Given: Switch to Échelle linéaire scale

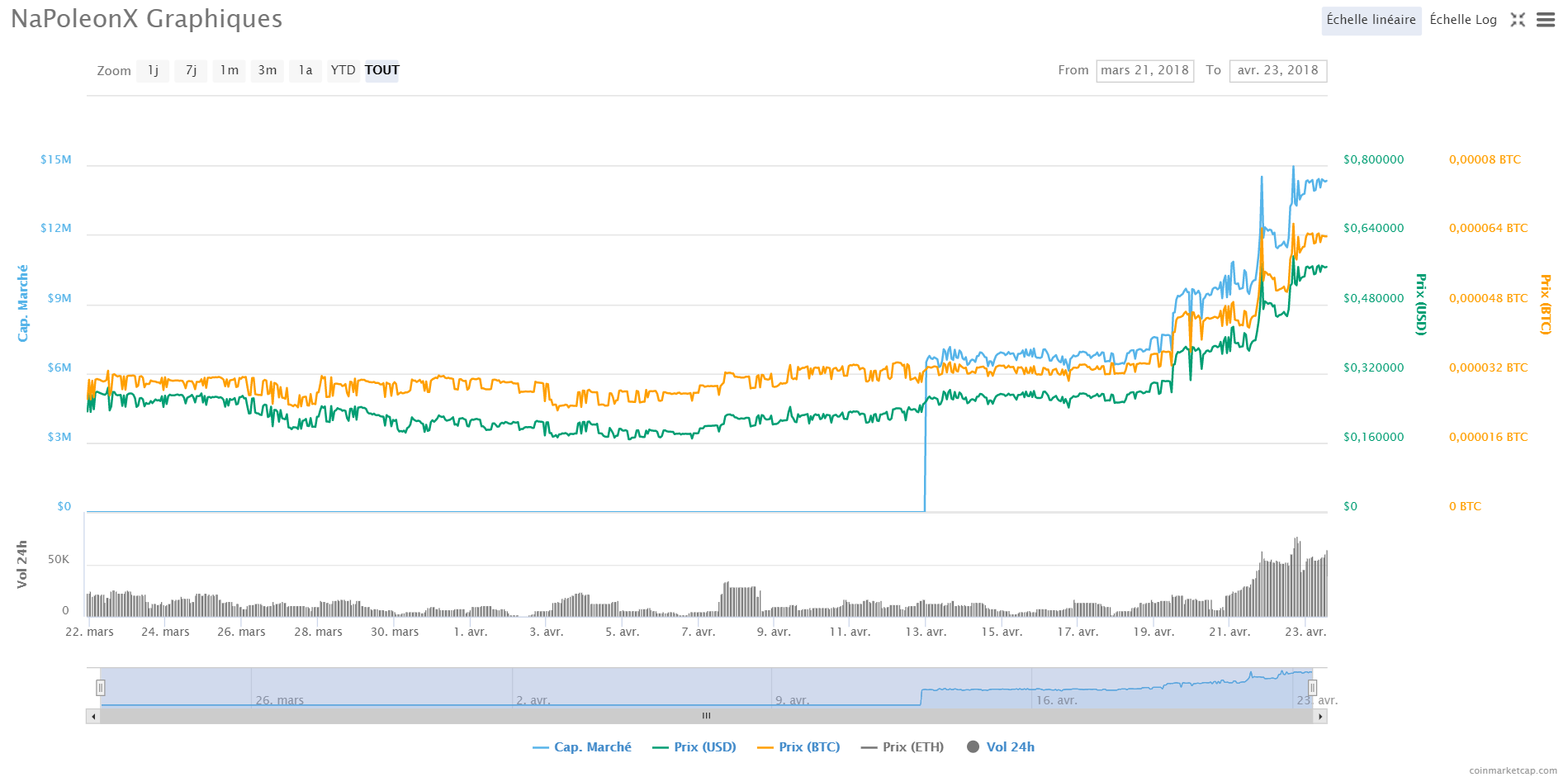Looking at the screenshot, I should tap(1371, 20).
